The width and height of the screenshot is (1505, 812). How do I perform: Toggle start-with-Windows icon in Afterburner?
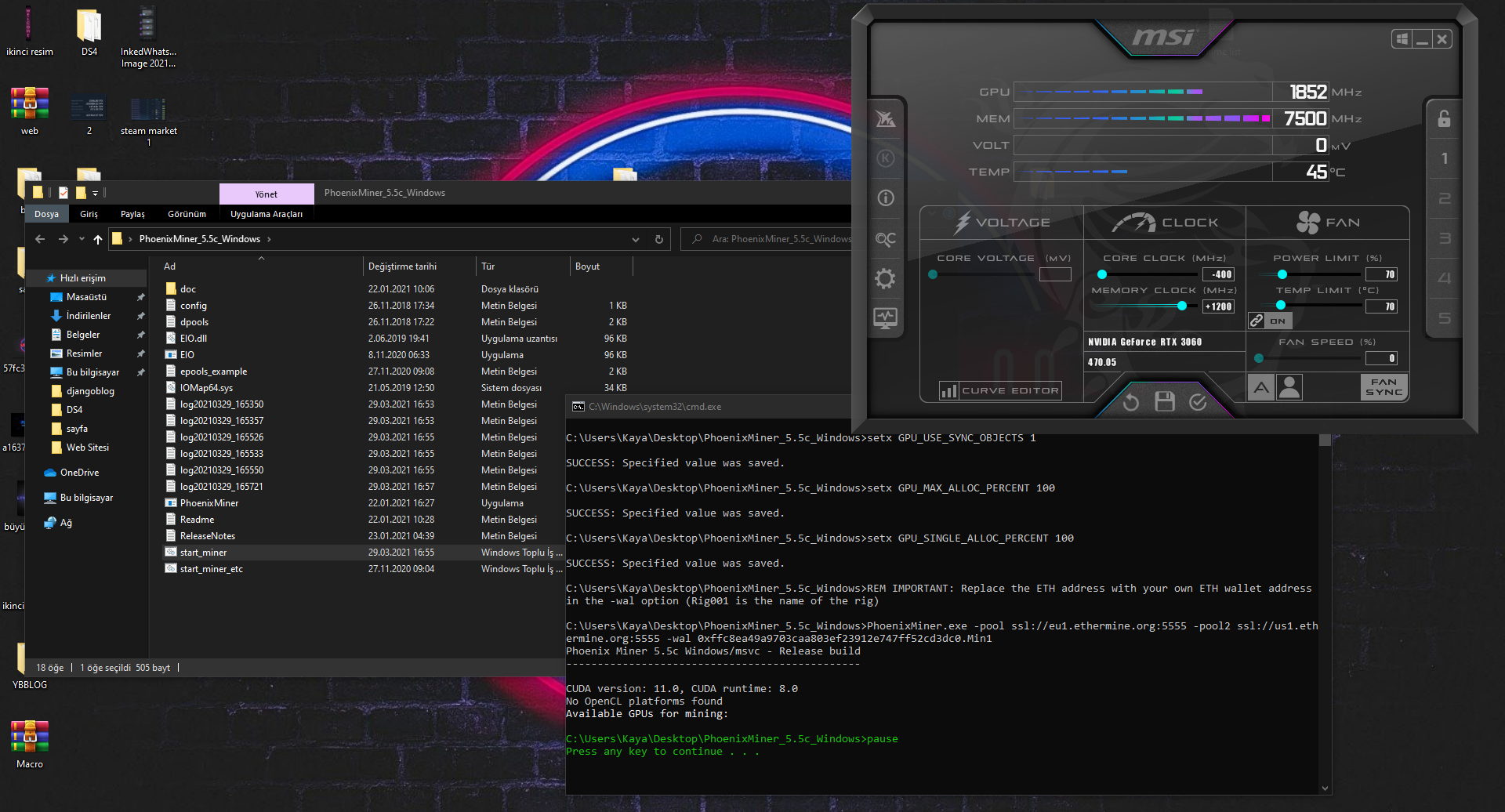(1402, 39)
